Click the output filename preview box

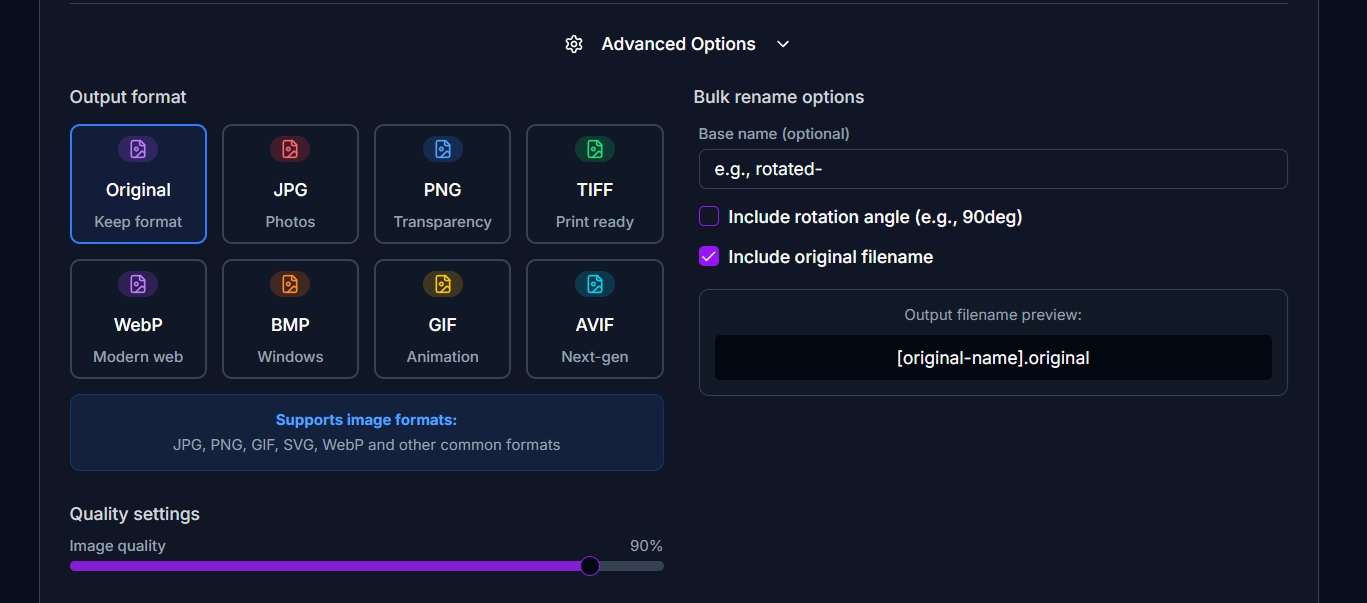pos(992,357)
